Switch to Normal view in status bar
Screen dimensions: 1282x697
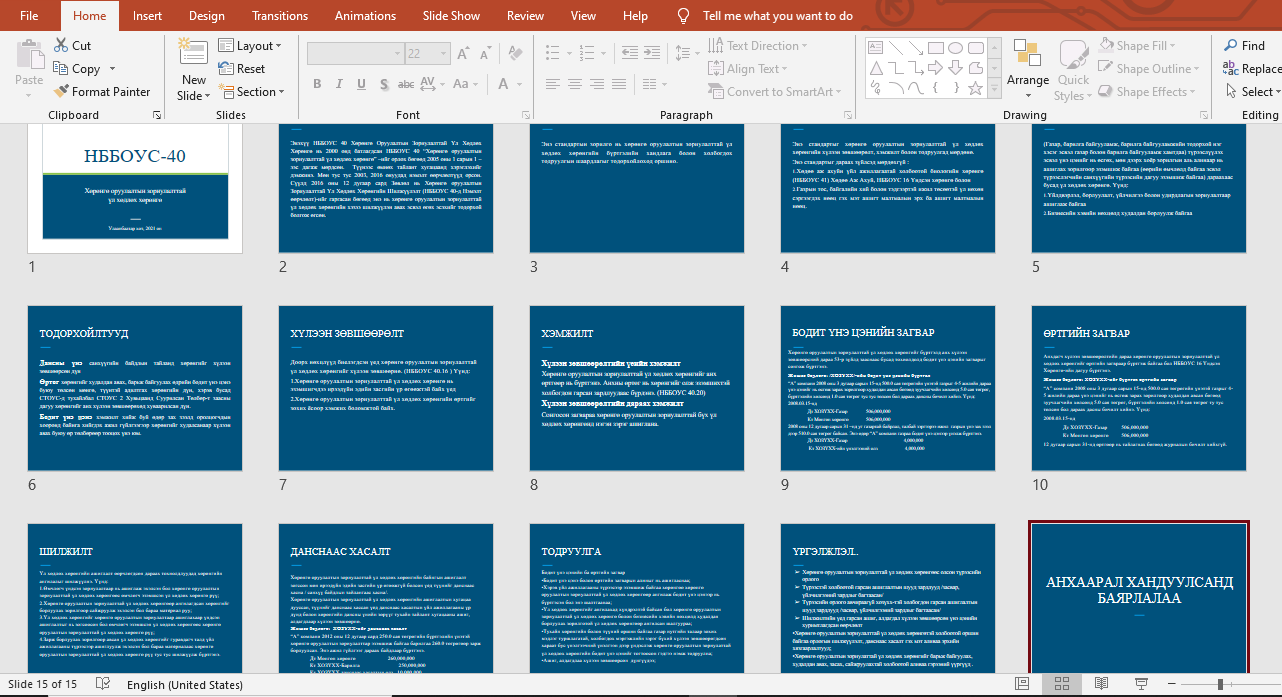click(x=1025, y=684)
